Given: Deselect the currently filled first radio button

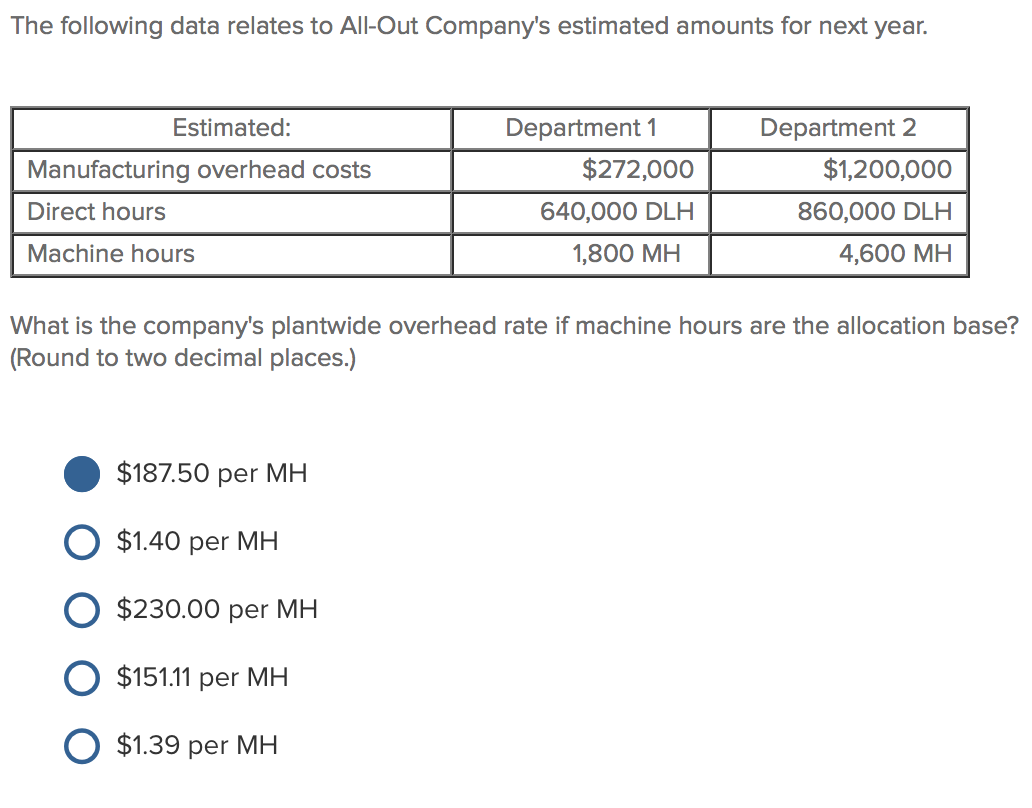Looking at the screenshot, I should coord(82,474).
